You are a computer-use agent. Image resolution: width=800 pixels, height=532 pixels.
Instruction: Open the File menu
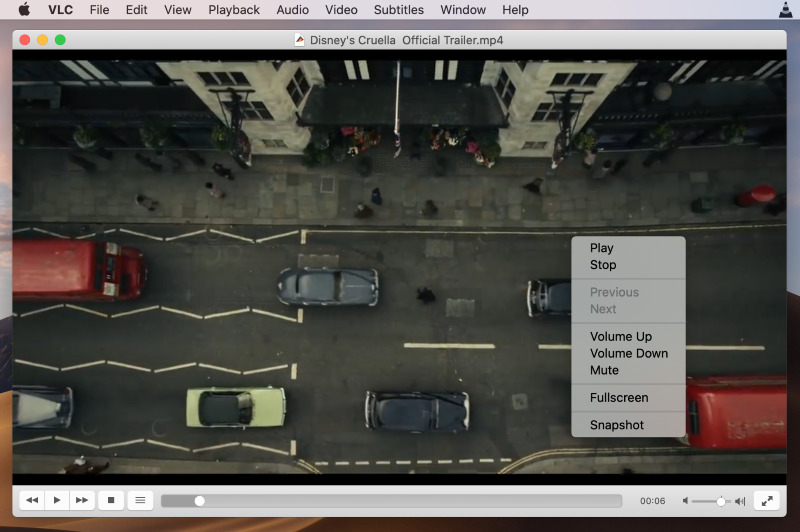(99, 10)
